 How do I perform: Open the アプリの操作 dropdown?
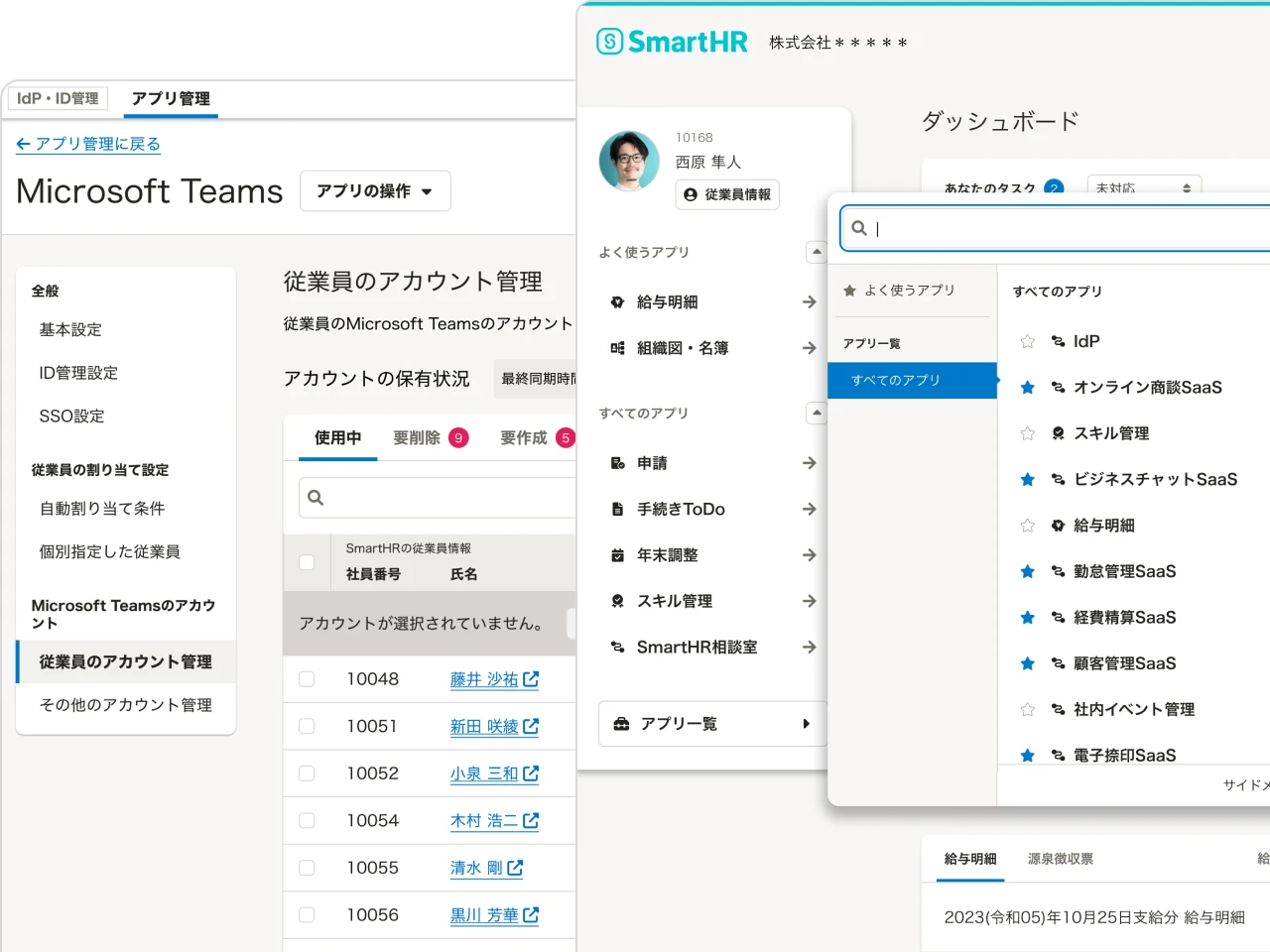[375, 191]
